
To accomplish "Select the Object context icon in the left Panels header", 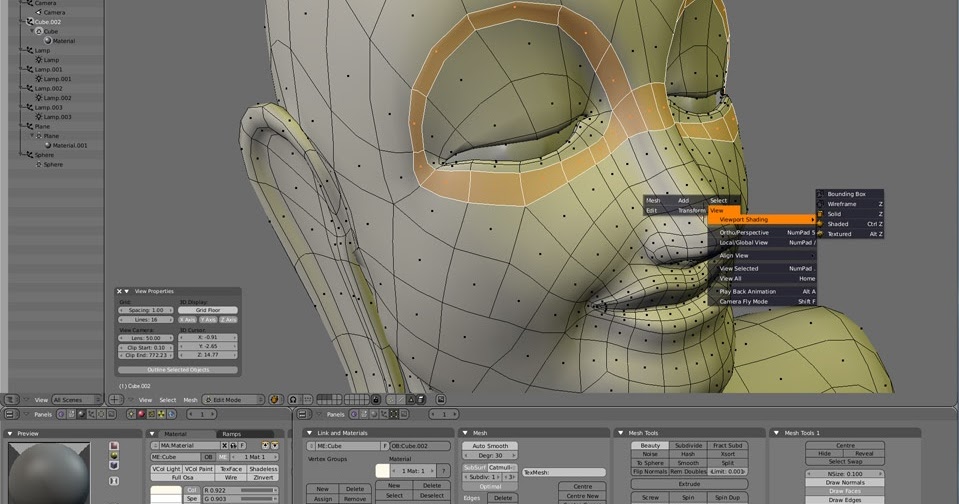I will pyautogui.click(x=91, y=414).
